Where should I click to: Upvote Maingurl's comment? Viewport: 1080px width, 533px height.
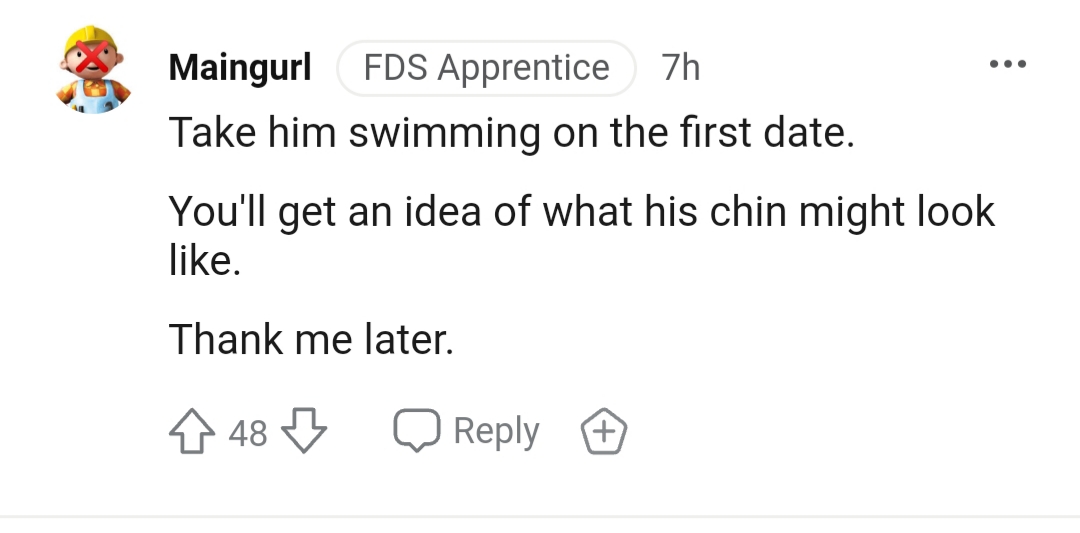191,432
